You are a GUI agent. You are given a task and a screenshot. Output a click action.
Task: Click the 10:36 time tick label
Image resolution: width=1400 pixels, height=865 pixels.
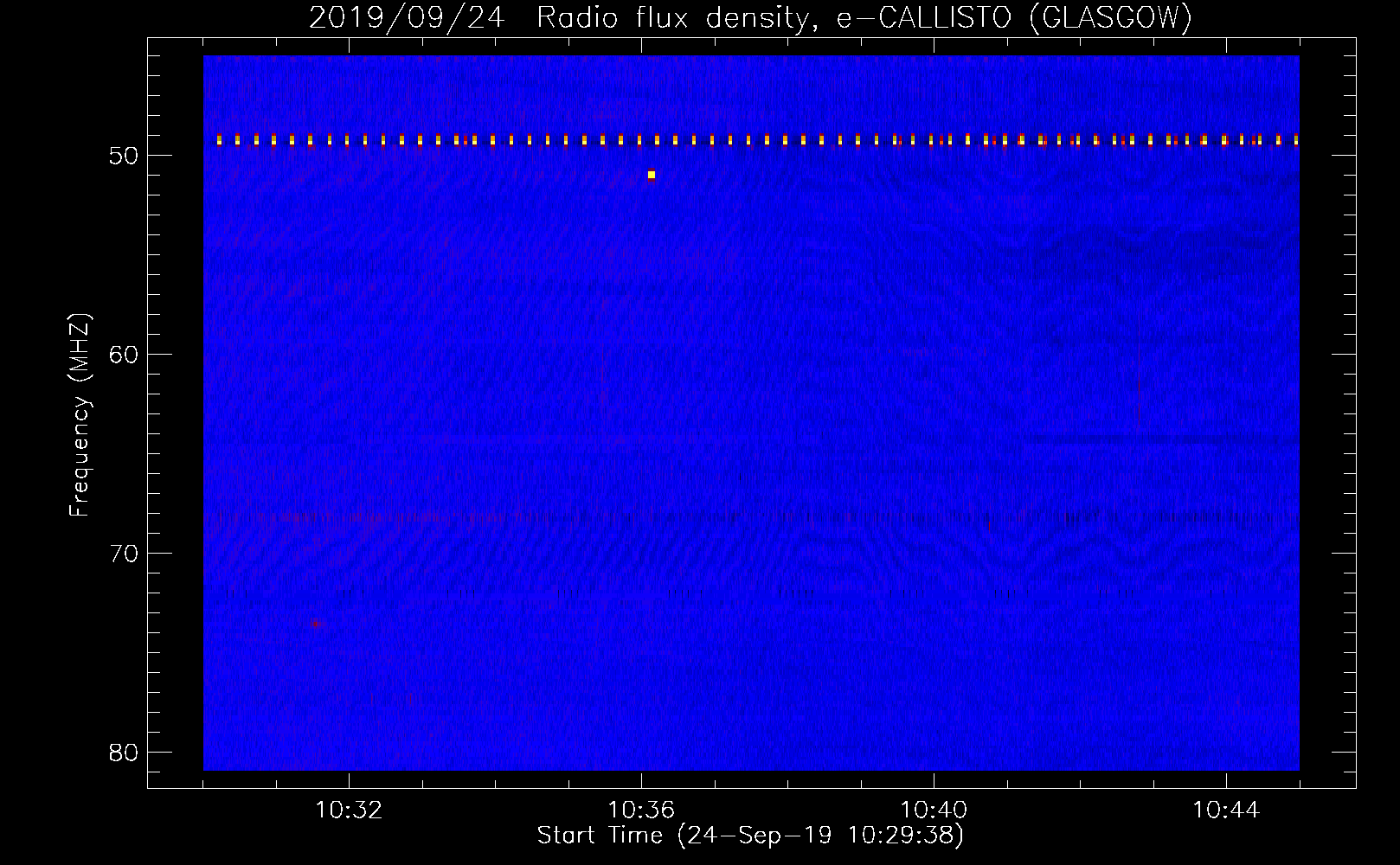coord(641,811)
